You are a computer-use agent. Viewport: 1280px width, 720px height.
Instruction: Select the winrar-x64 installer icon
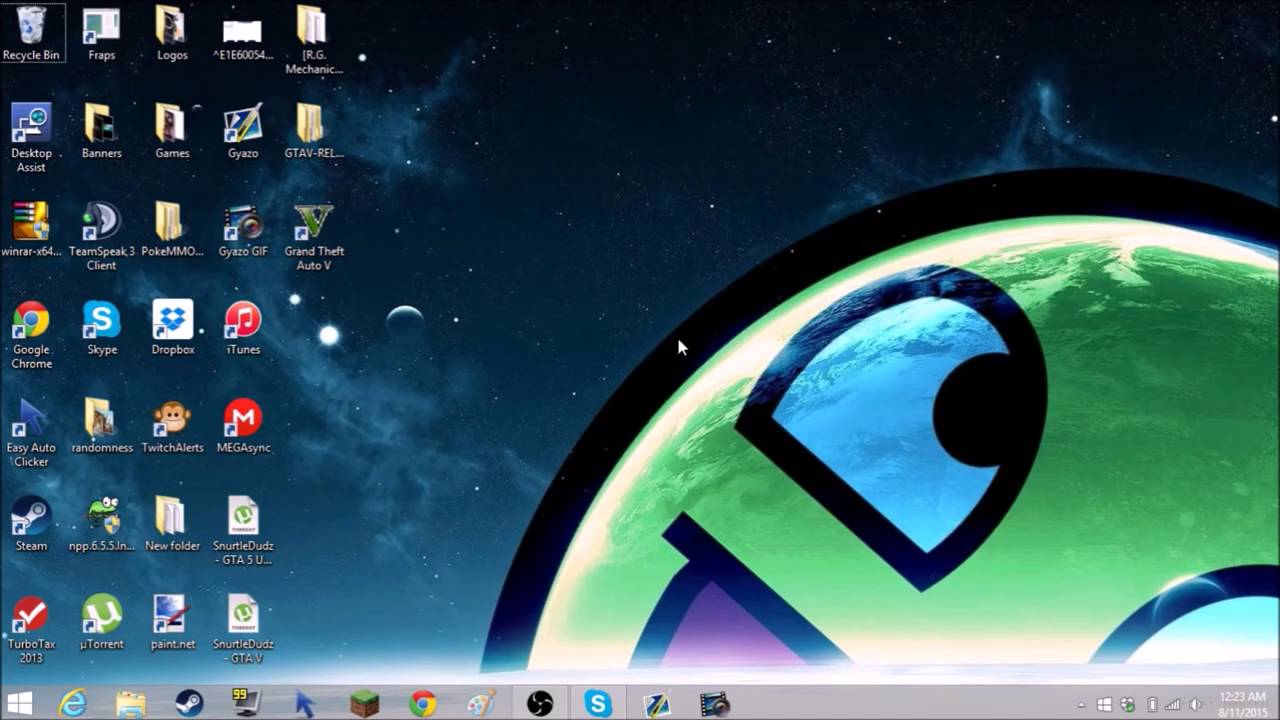31,229
